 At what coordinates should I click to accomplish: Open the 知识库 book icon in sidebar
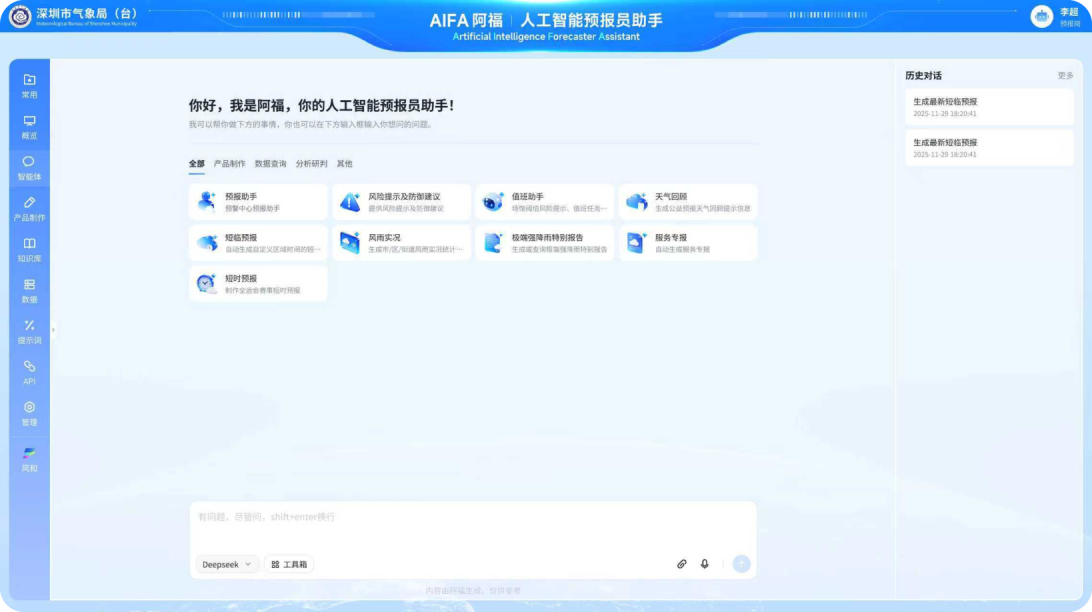pos(29,244)
